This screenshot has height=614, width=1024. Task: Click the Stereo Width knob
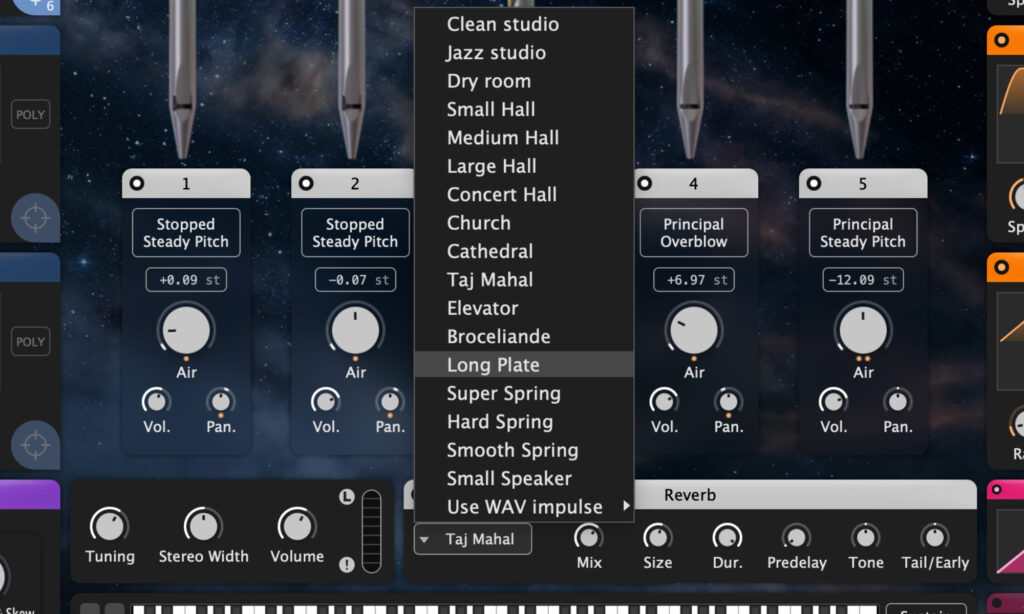(203, 526)
